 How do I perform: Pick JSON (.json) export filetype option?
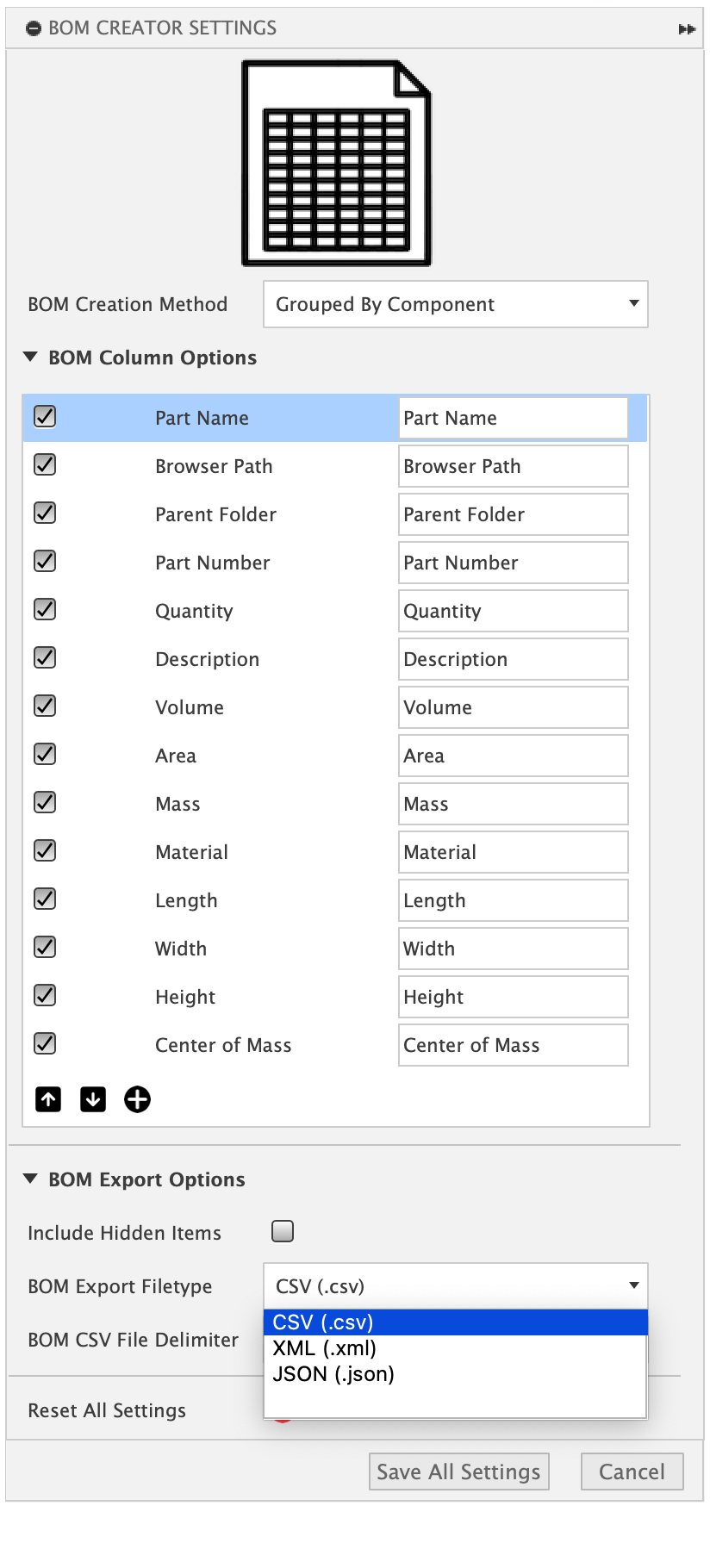click(333, 1374)
